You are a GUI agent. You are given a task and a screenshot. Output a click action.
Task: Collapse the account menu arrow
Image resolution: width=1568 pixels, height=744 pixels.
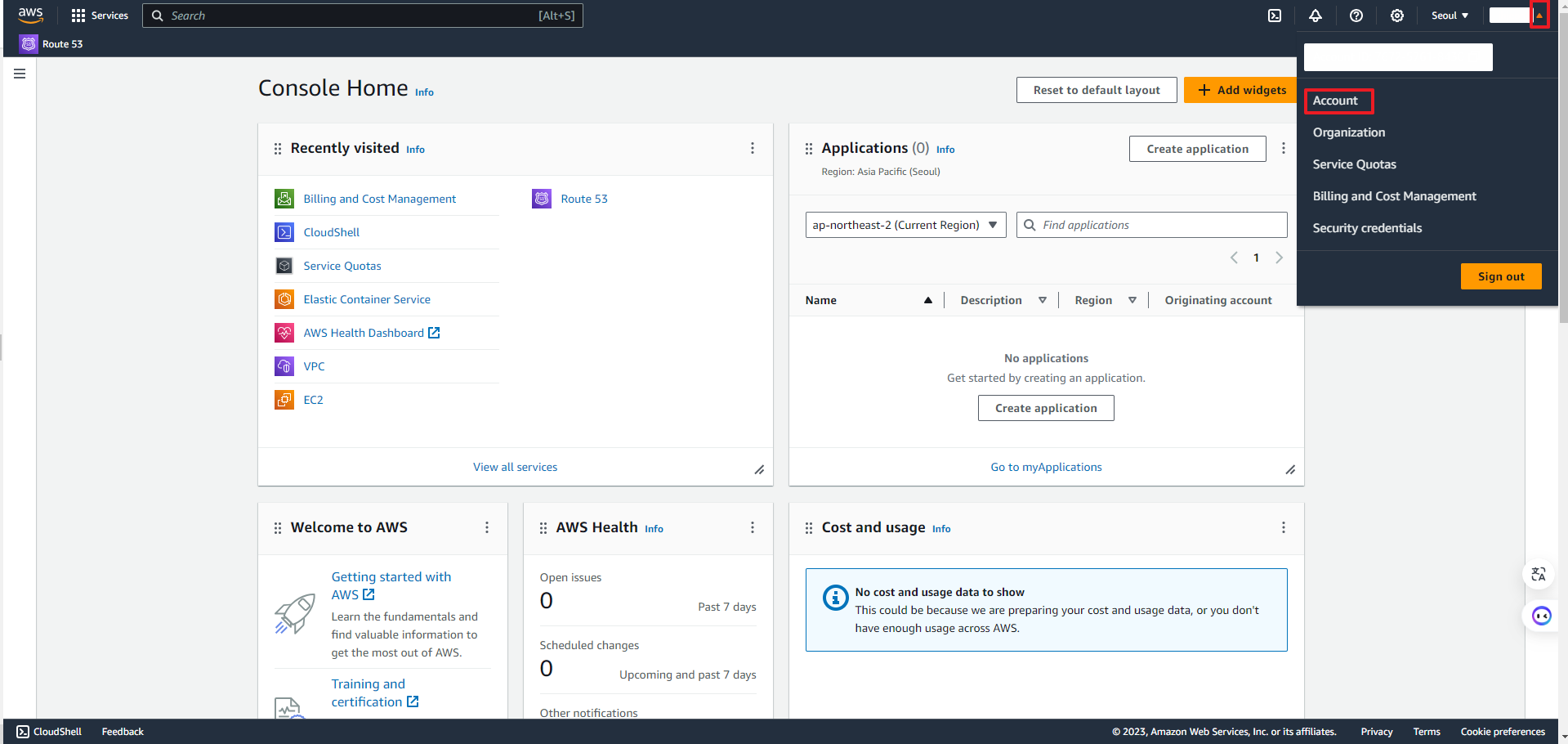(1539, 16)
